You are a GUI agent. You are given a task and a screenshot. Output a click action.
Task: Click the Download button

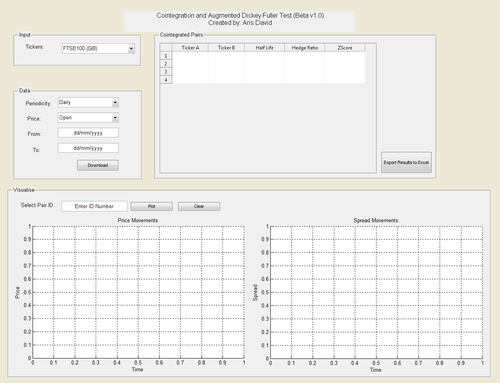[98, 165]
